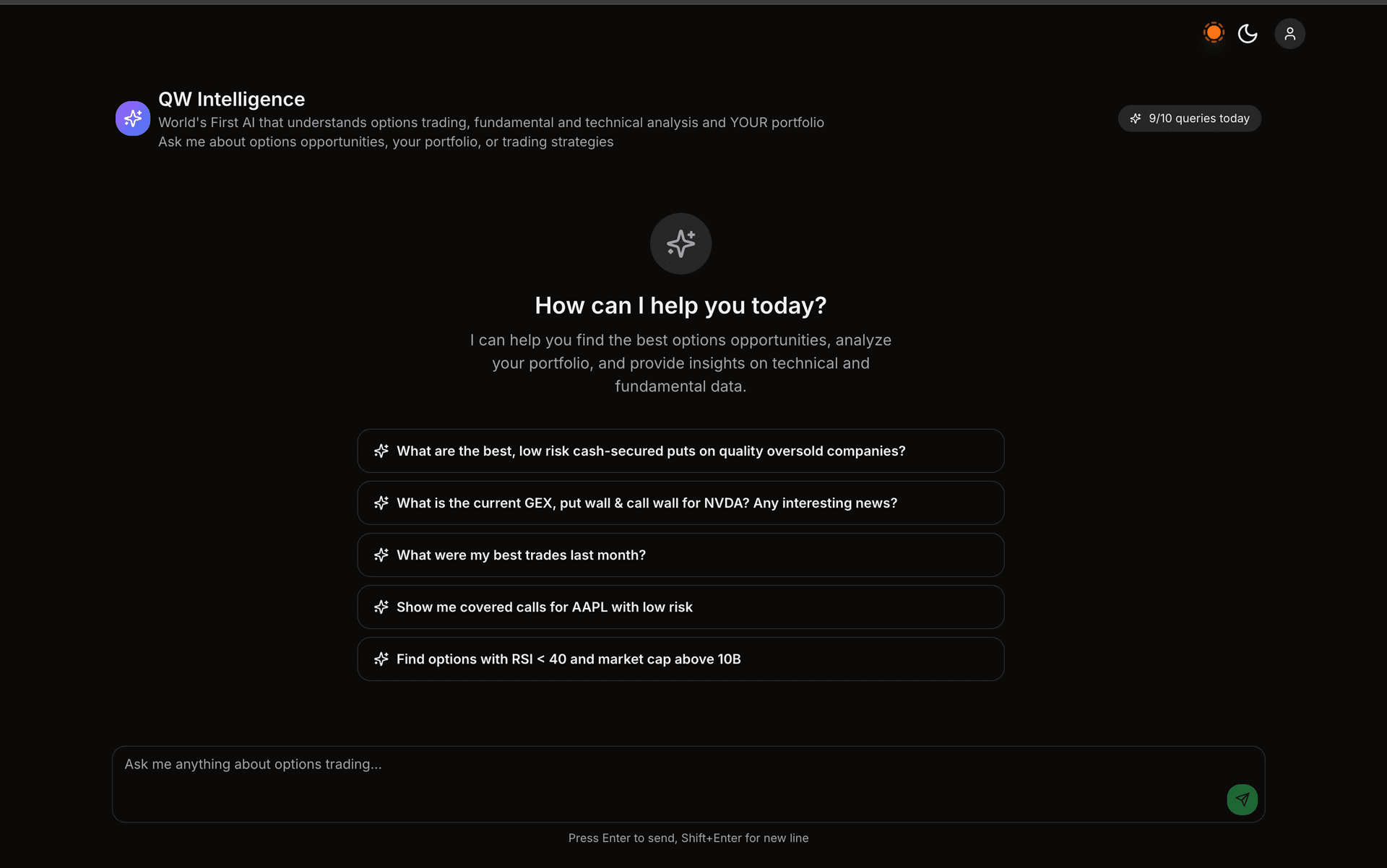The height and width of the screenshot is (868, 1387).
Task: Click the large sparkle icon above greeting
Action: (x=680, y=243)
